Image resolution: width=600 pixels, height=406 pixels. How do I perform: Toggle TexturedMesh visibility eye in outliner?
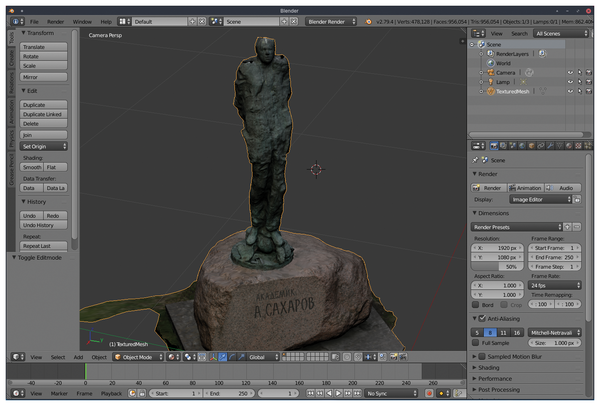click(x=570, y=91)
